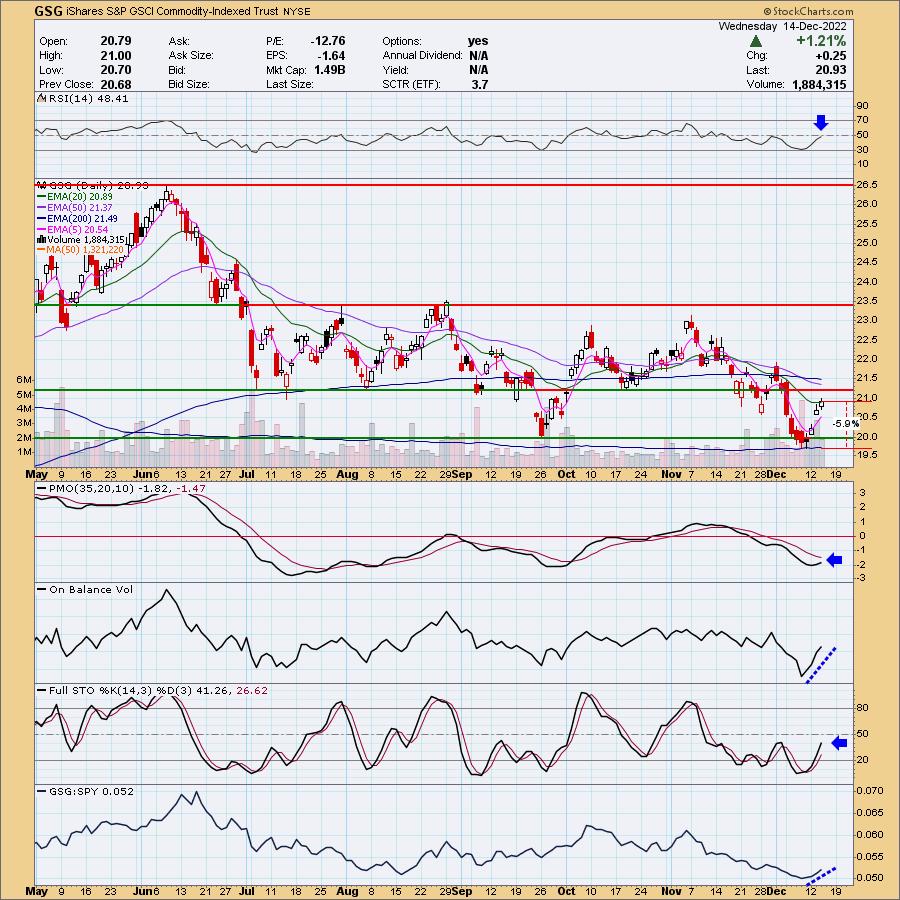Image resolution: width=900 pixels, height=900 pixels.
Task: Click the Volume value in the header
Action: click(x=819, y=84)
